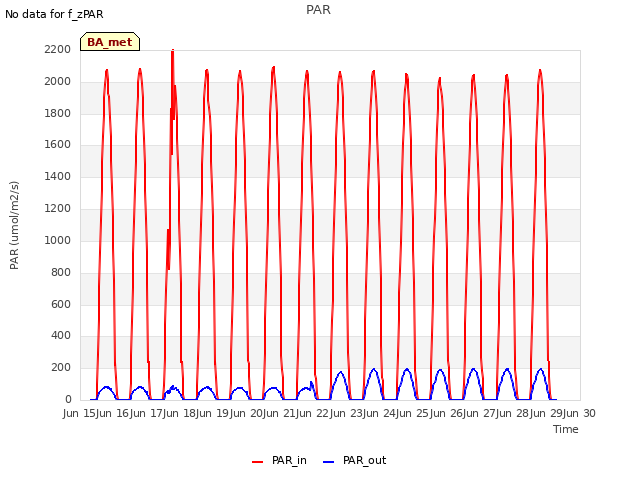The image size is (640, 480).
Task: Click the 400 y-axis tick label
Action: click(61, 336)
